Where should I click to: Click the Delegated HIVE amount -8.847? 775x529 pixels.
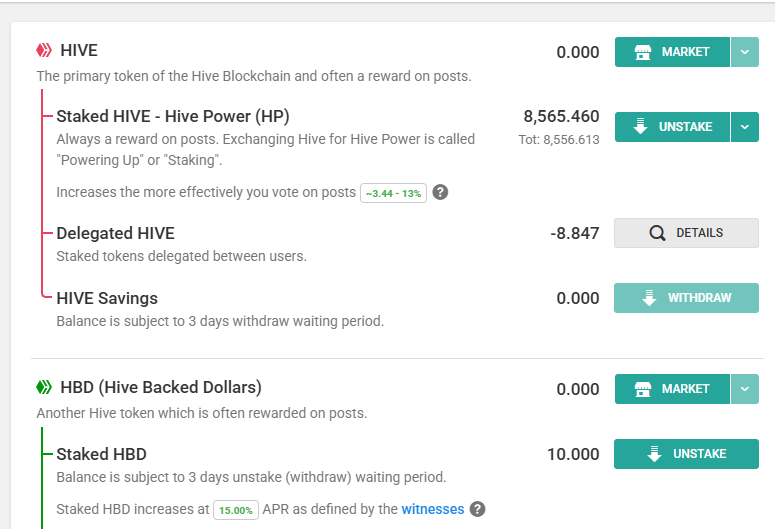(574, 233)
